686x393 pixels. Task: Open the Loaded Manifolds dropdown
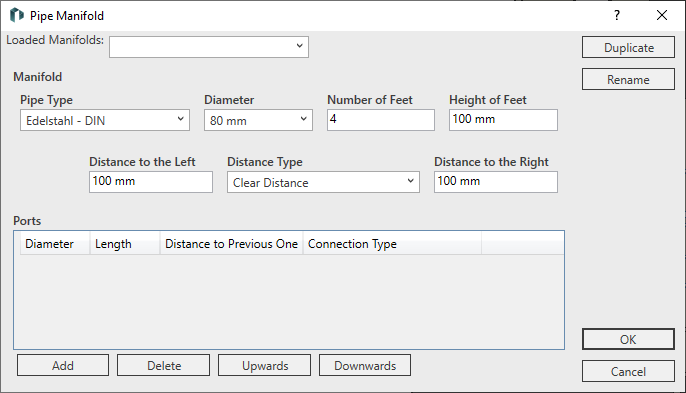209,47
